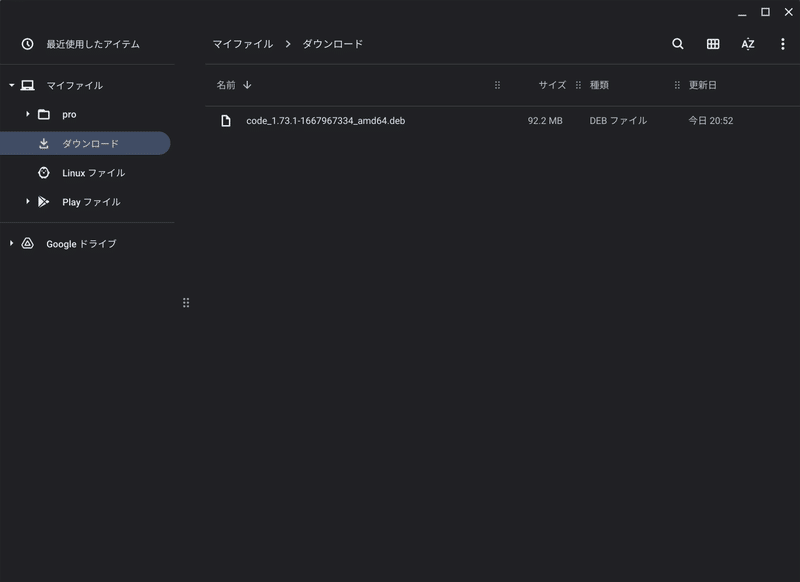Sort by the 名前 column header
Viewport: 800px width, 582px height.
click(226, 85)
